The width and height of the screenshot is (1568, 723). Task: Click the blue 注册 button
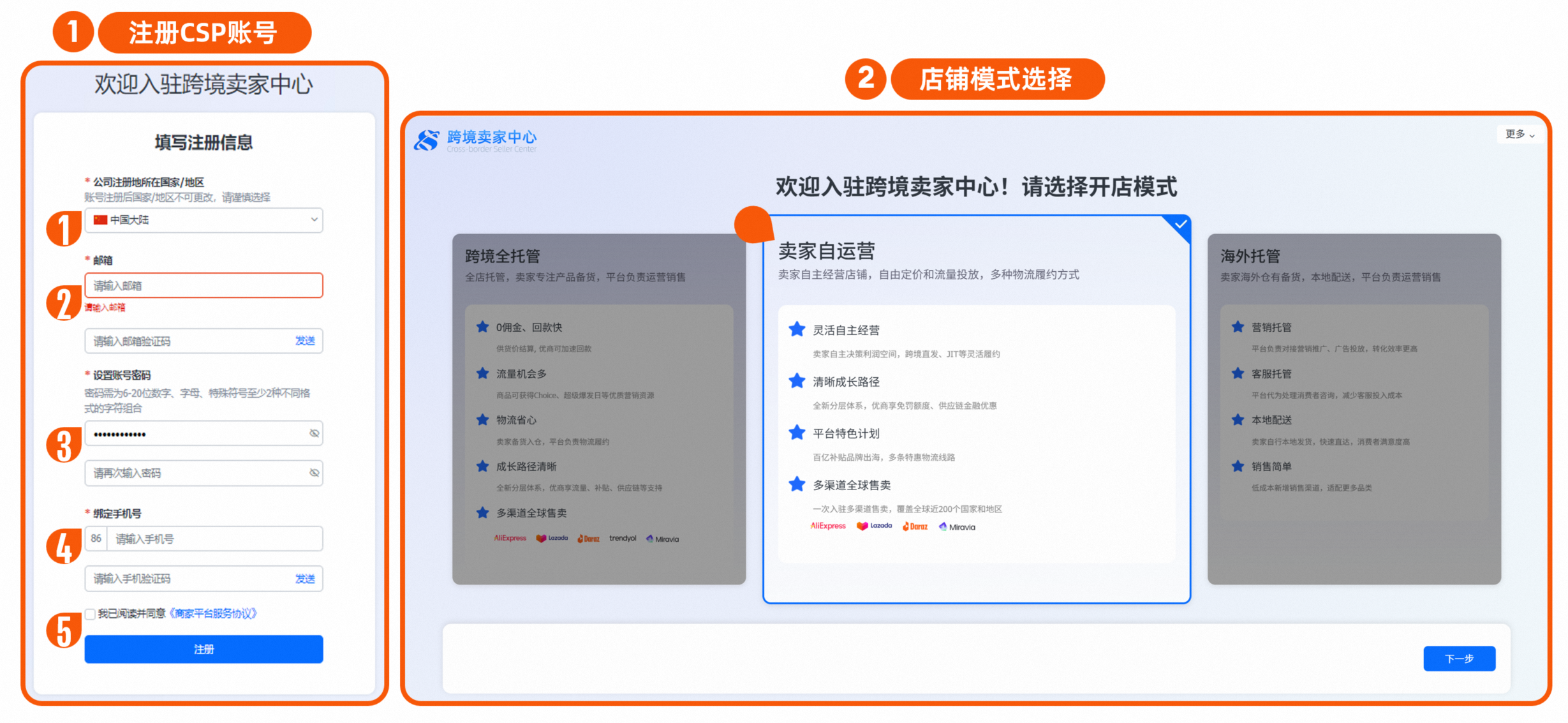pos(203,649)
